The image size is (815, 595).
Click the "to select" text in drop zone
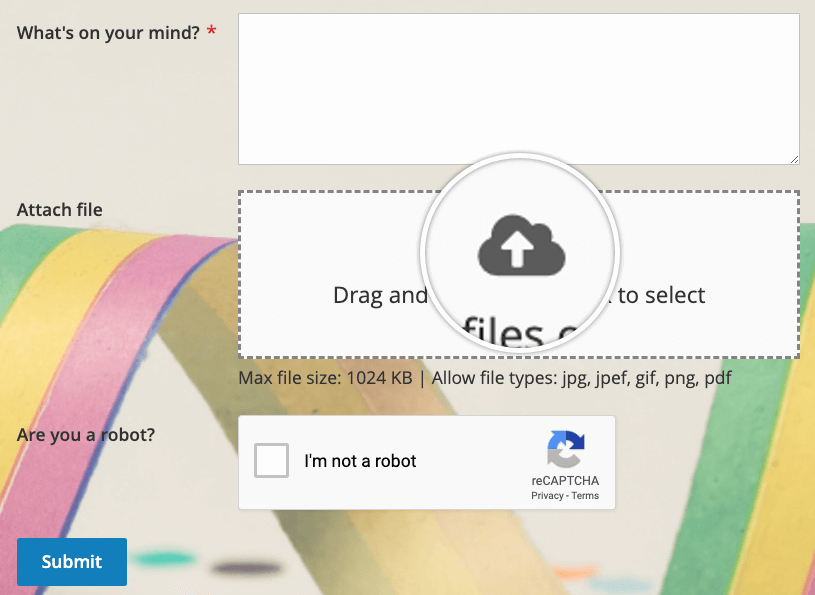[x=661, y=296]
